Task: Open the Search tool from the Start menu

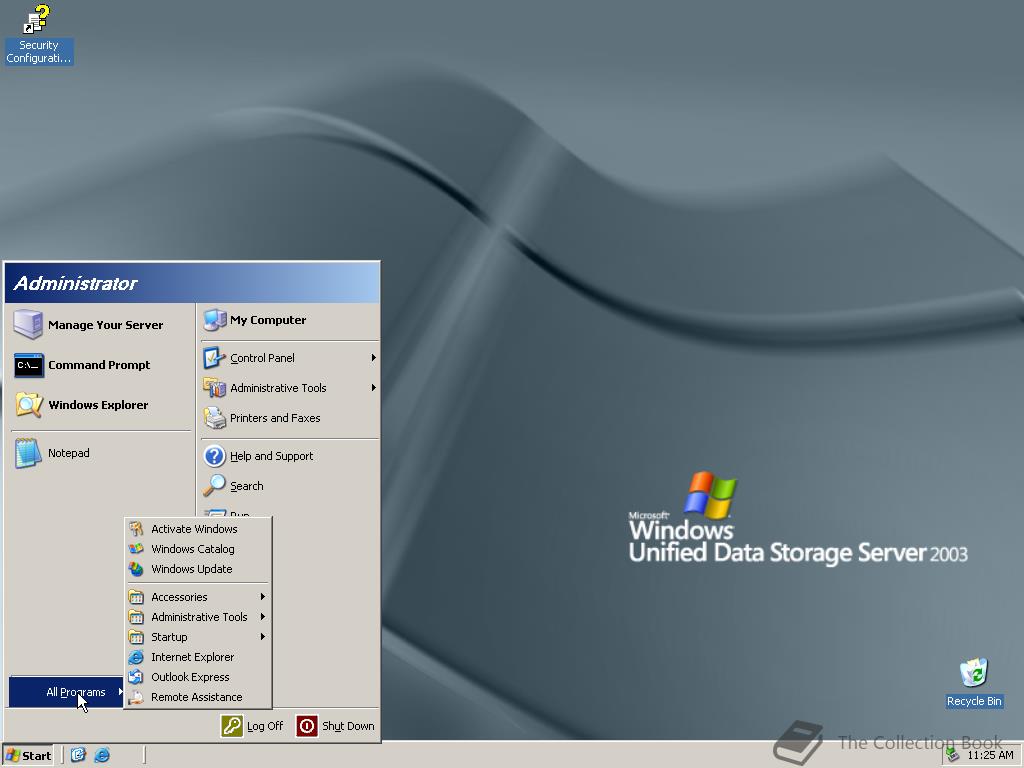Action: 246,486
